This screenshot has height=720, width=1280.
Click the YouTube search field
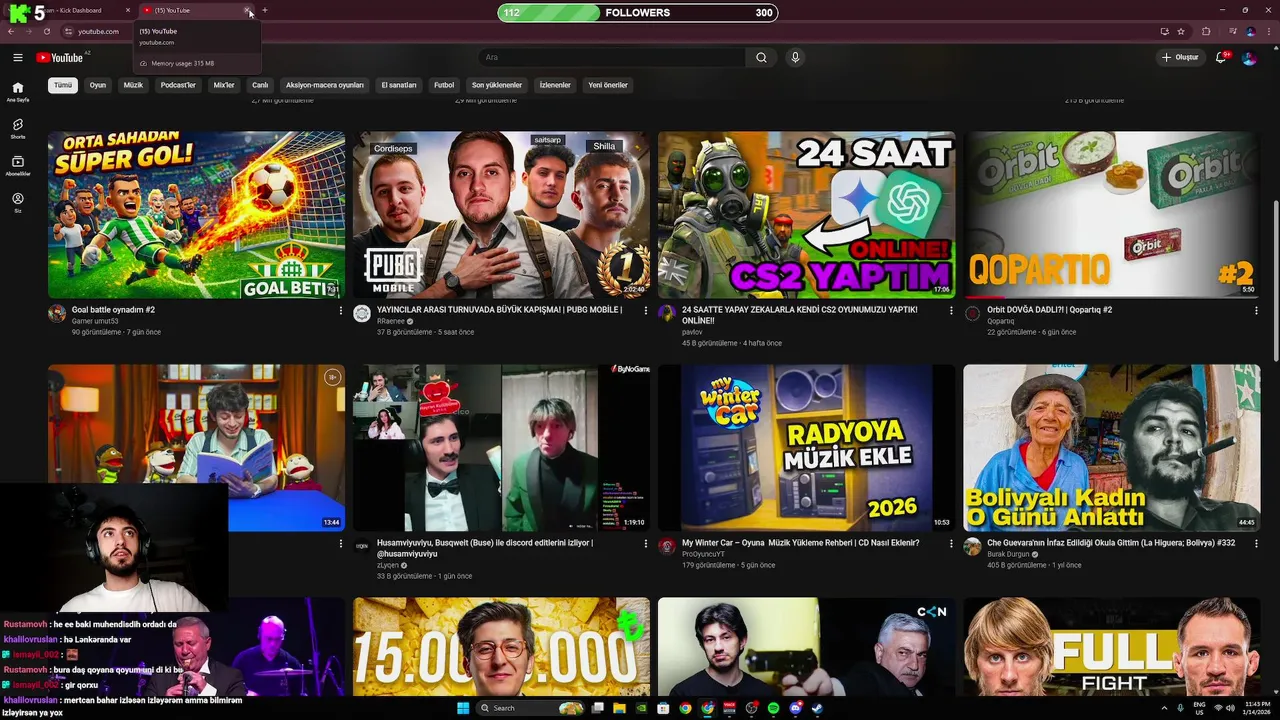tap(612, 57)
